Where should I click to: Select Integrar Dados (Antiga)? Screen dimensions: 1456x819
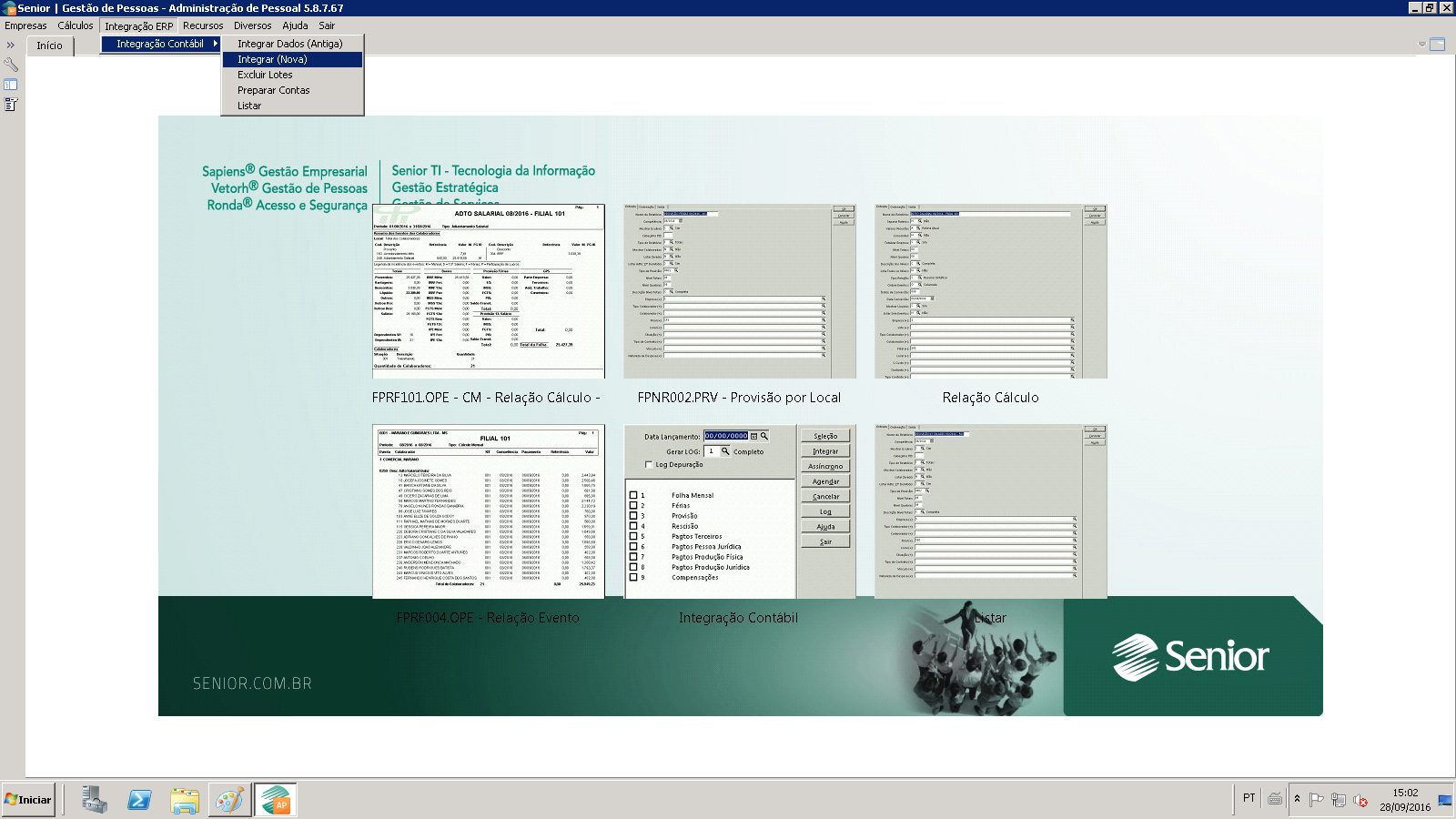[x=292, y=44]
